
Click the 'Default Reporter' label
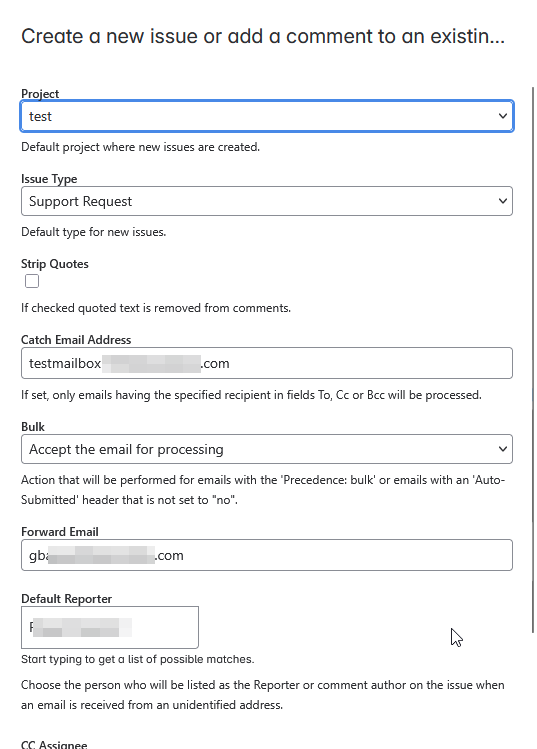point(66,599)
